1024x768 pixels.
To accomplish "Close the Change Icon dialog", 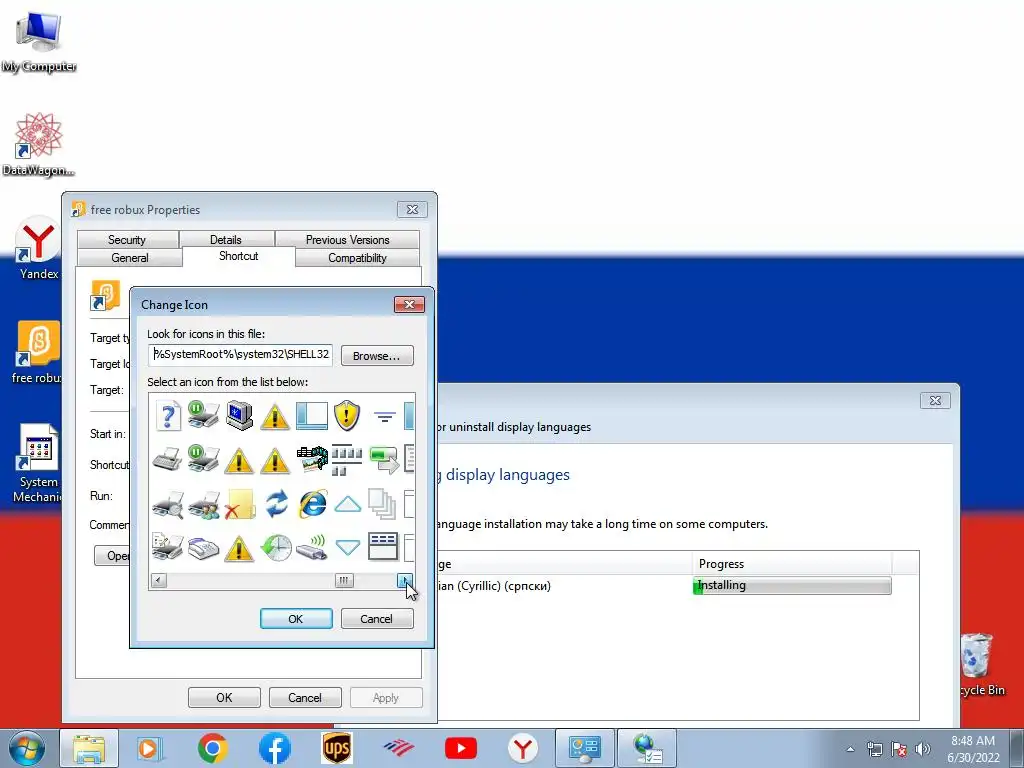I will pyautogui.click(x=409, y=304).
